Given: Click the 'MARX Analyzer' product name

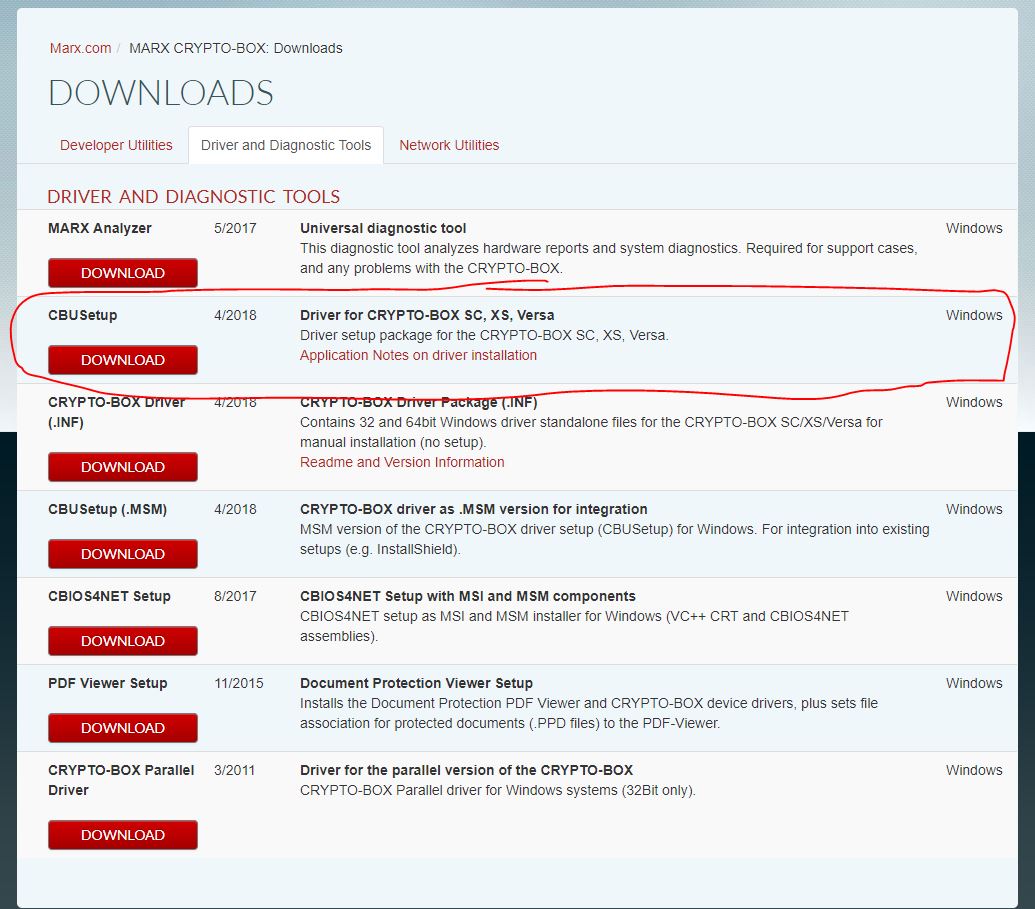Looking at the screenshot, I should coord(100,228).
